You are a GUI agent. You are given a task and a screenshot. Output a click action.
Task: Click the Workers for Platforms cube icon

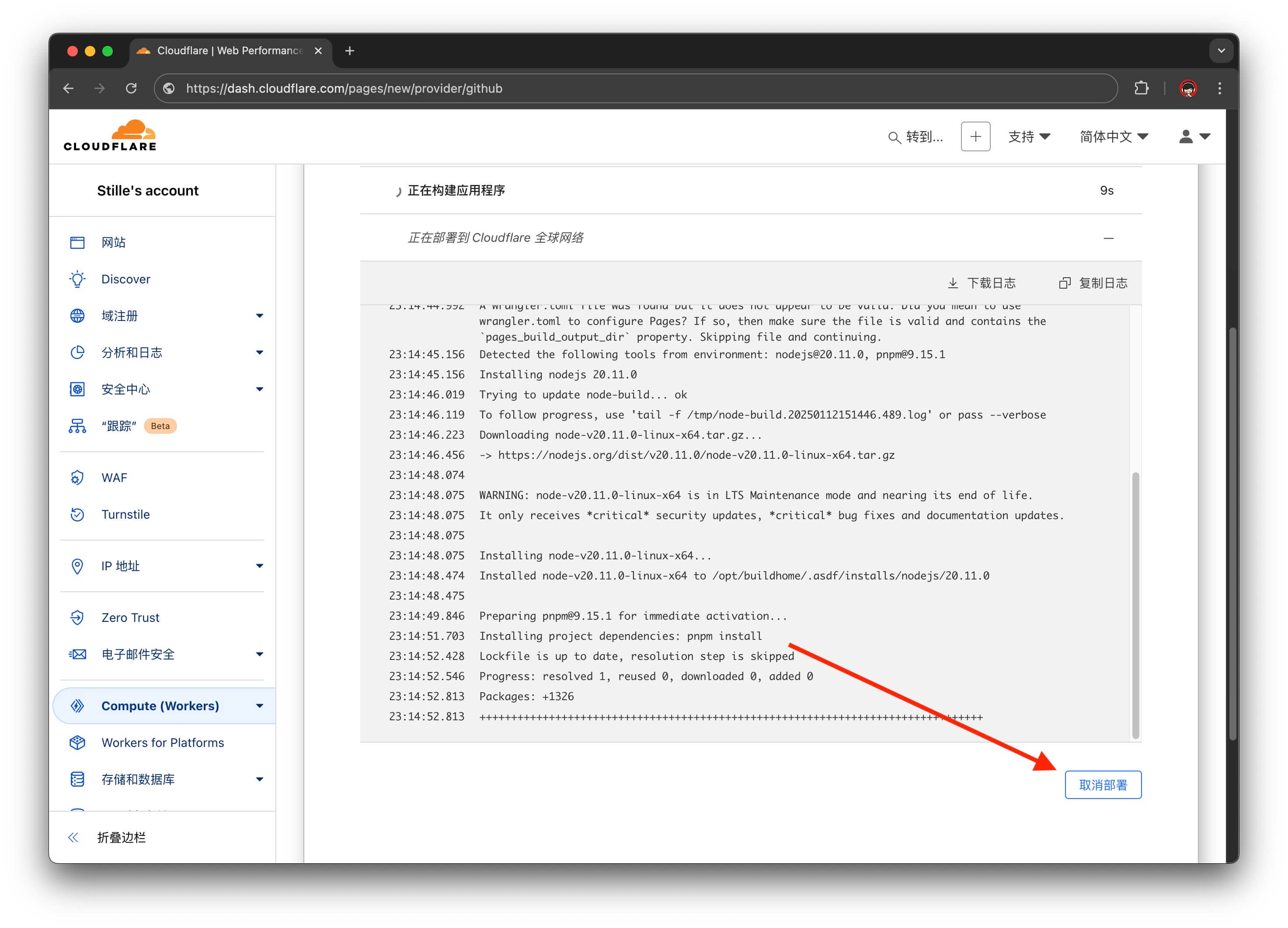[x=77, y=742]
